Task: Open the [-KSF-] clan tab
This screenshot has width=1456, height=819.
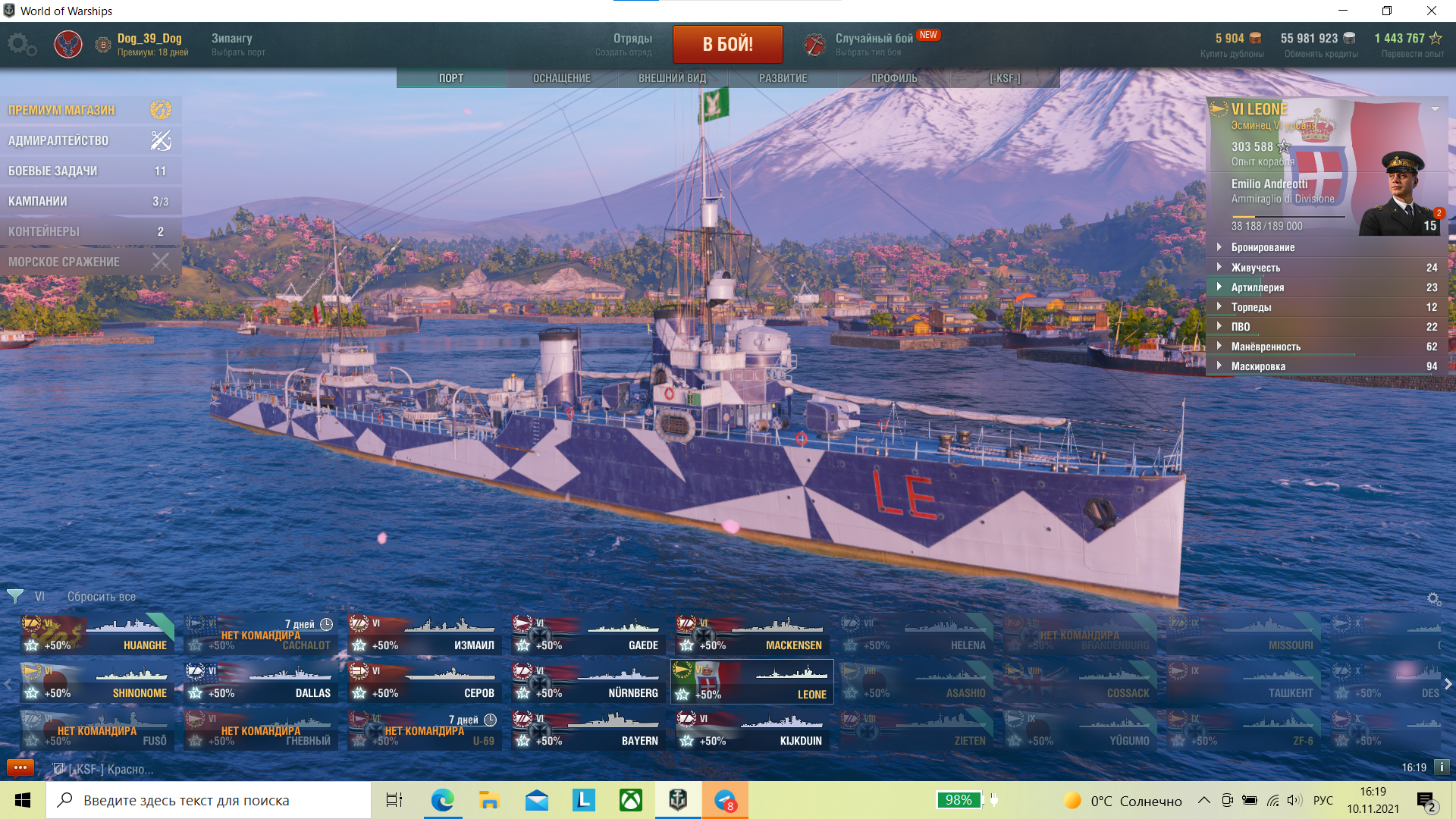Action: coord(1005,78)
